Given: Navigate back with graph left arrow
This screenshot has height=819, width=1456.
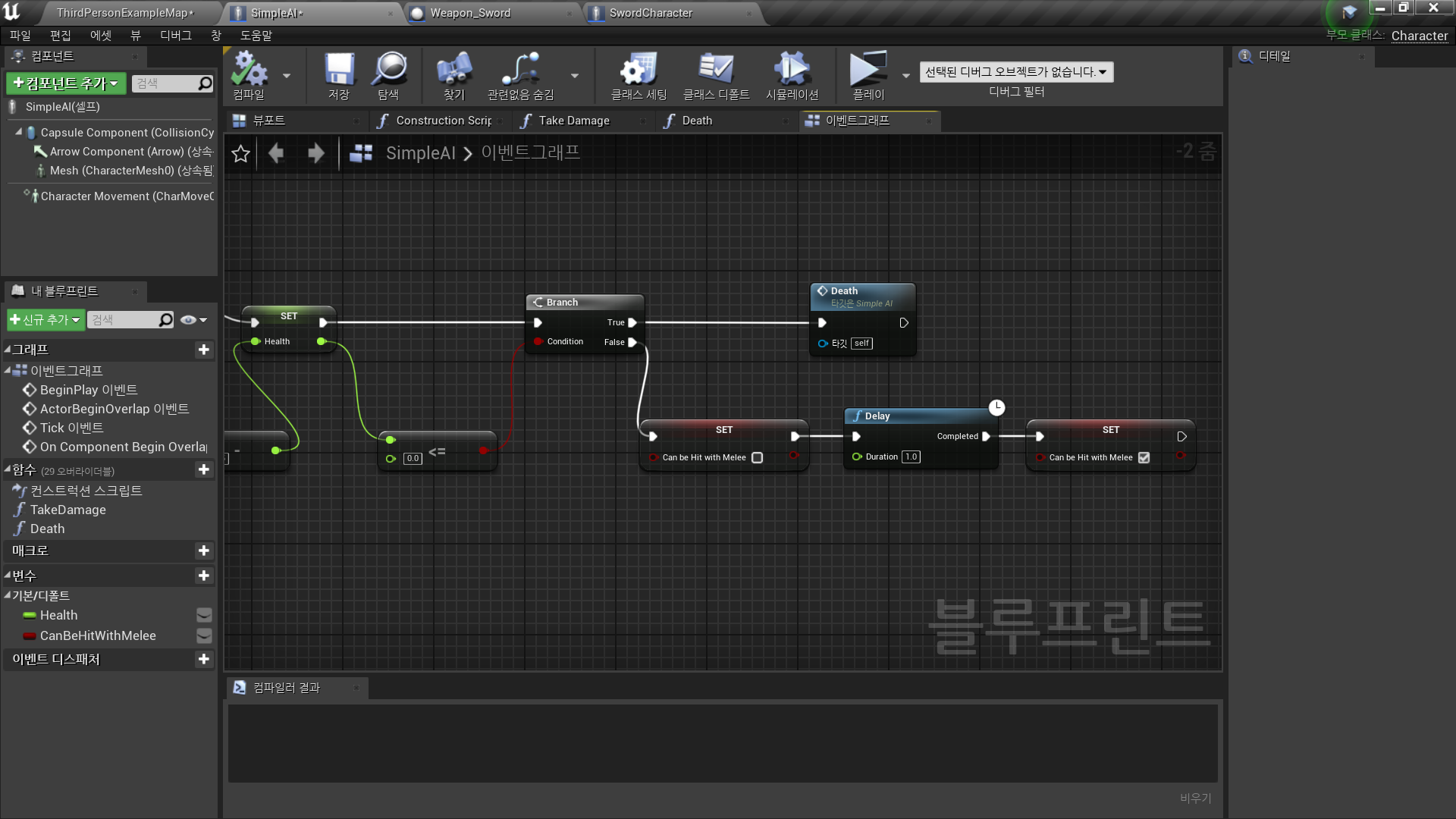Looking at the screenshot, I should tap(276, 154).
